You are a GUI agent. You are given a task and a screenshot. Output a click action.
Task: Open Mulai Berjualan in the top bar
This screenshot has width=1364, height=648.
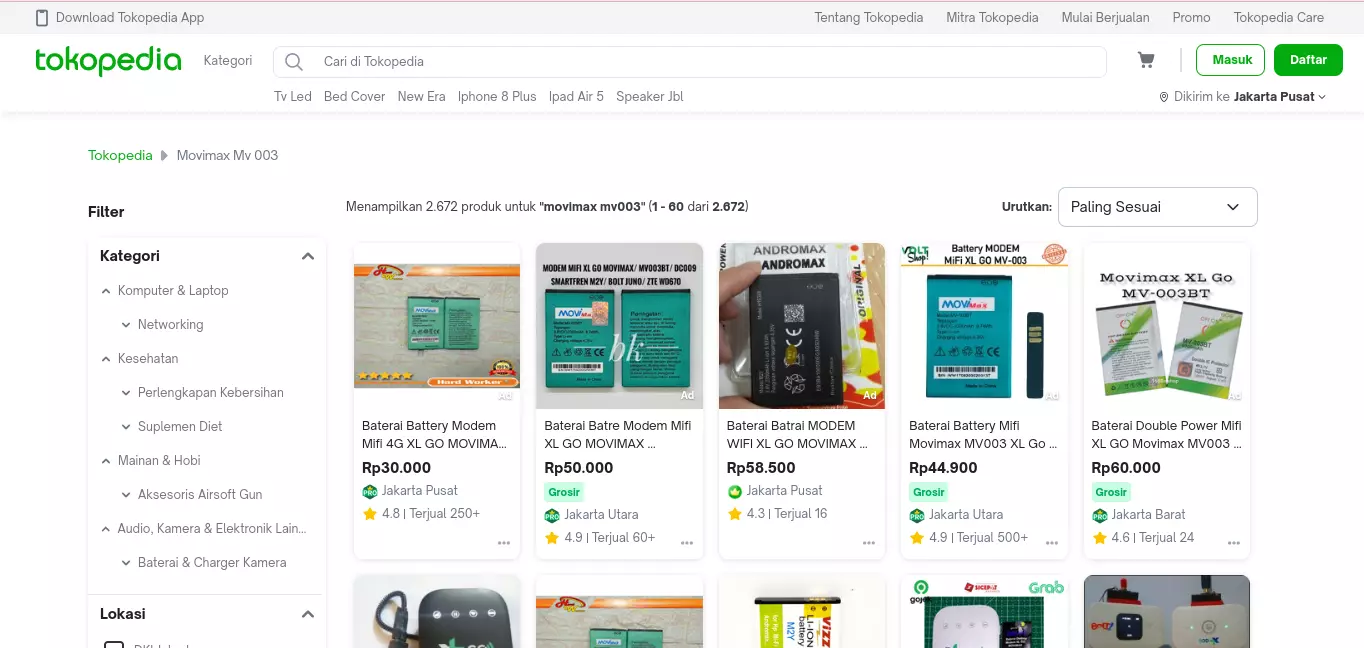[1105, 17]
